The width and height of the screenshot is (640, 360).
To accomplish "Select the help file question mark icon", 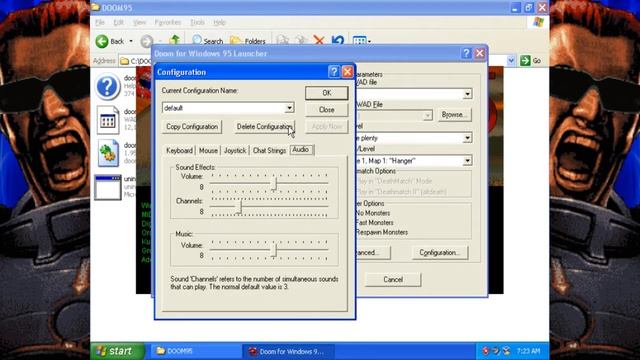I will click(x=108, y=87).
